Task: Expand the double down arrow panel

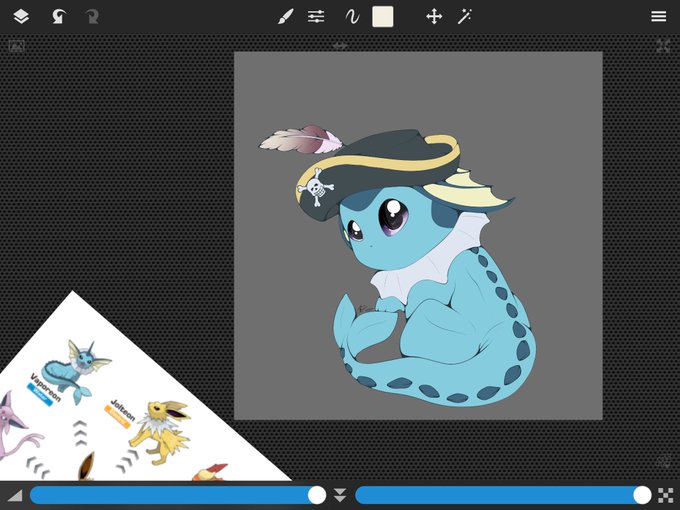Action: point(340,495)
